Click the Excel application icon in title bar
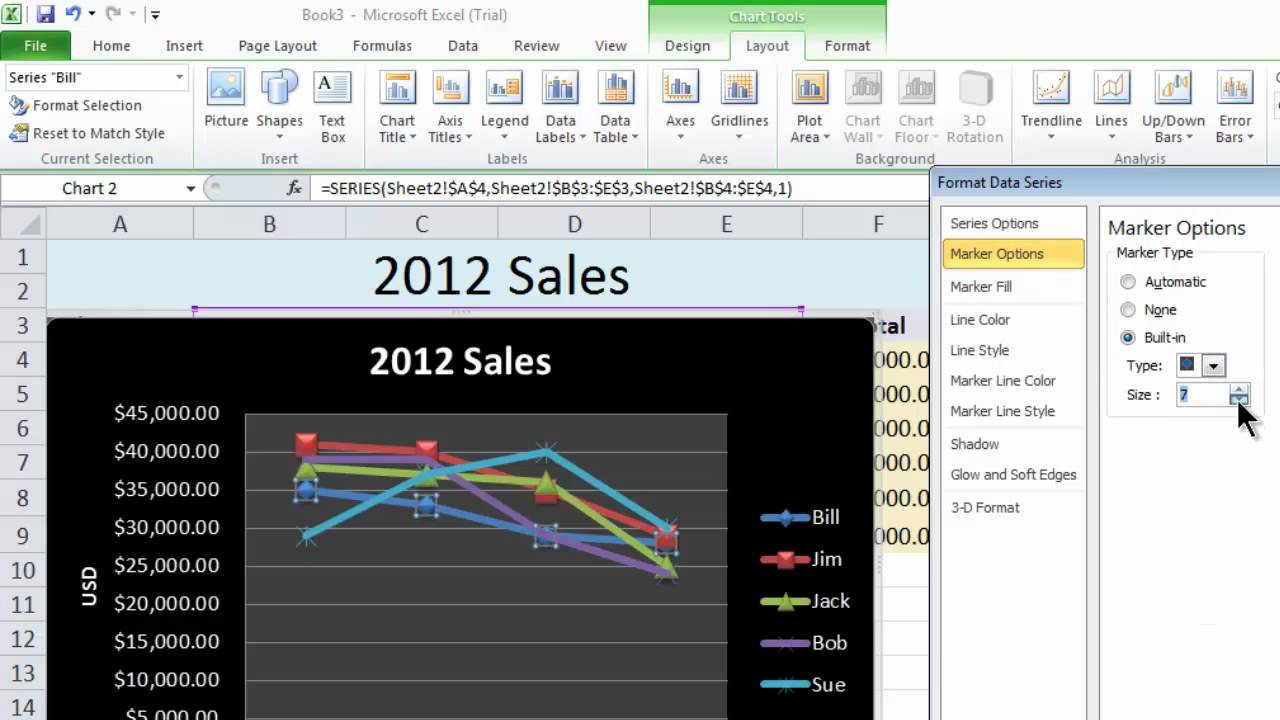 13,15
